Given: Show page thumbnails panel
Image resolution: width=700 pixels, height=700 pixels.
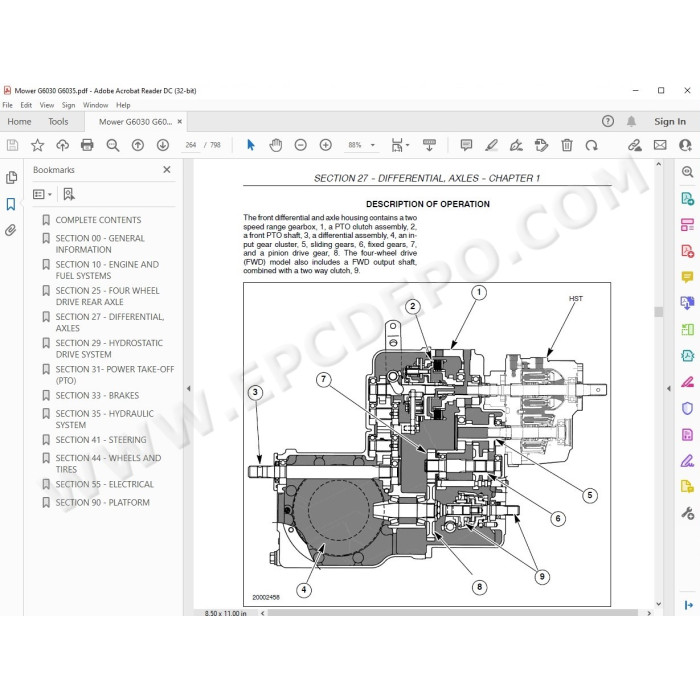Looking at the screenshot, I should coord(11,177).
